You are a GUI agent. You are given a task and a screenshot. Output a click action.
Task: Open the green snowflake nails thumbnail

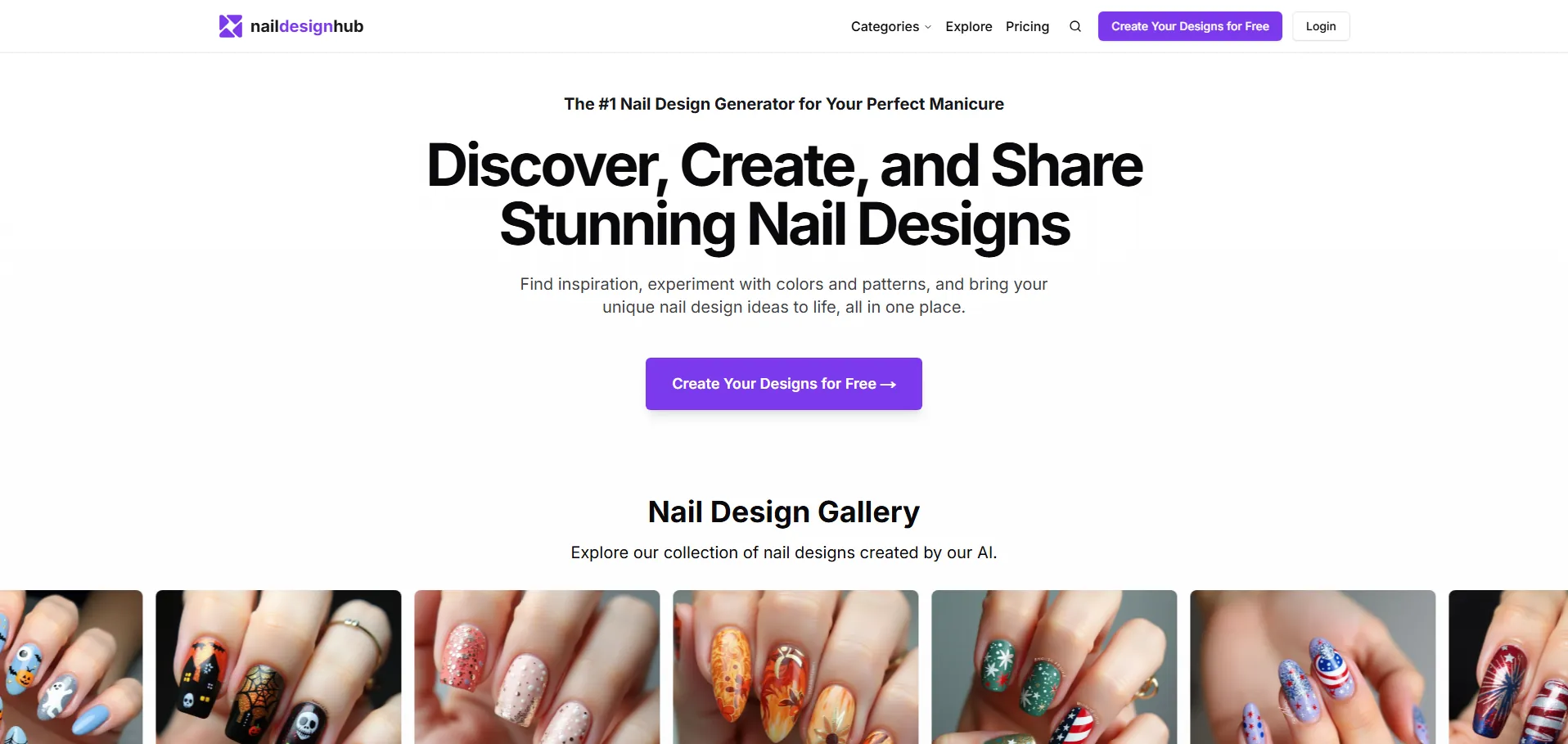[x=1054, y=667]
